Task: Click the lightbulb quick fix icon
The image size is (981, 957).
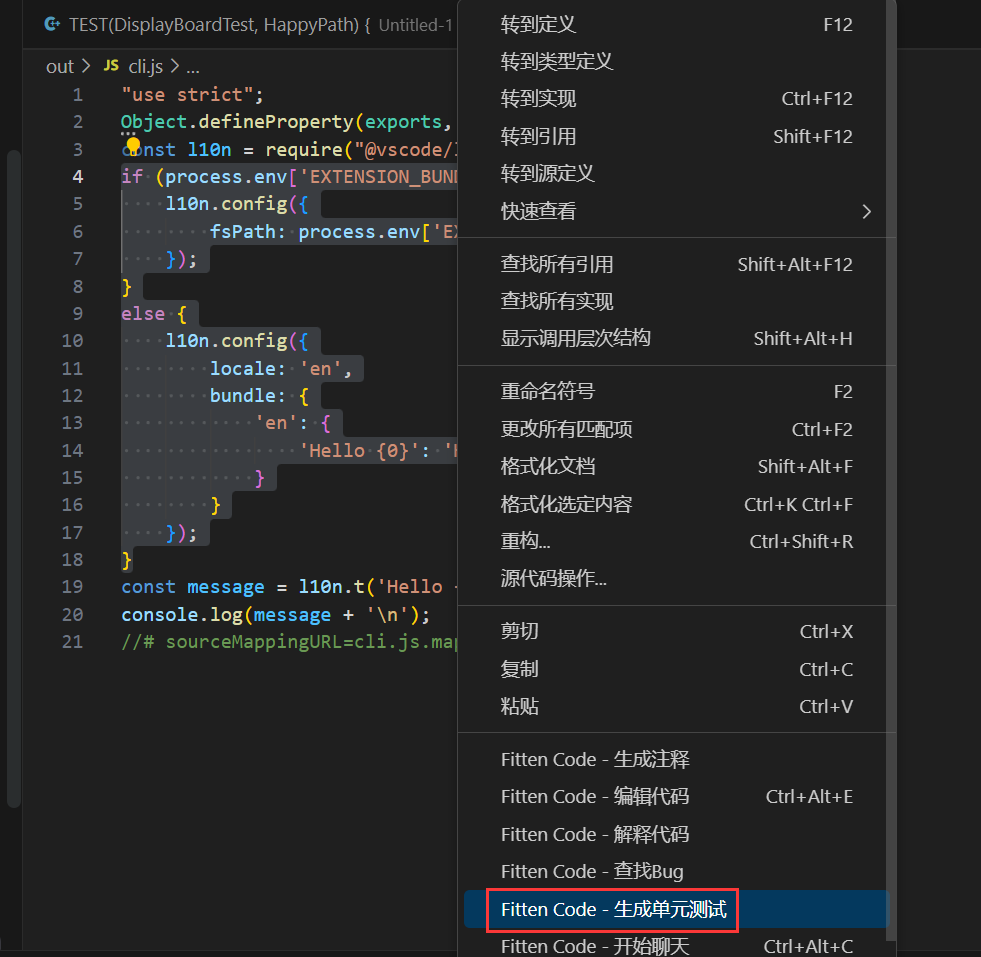Action: 134,146
